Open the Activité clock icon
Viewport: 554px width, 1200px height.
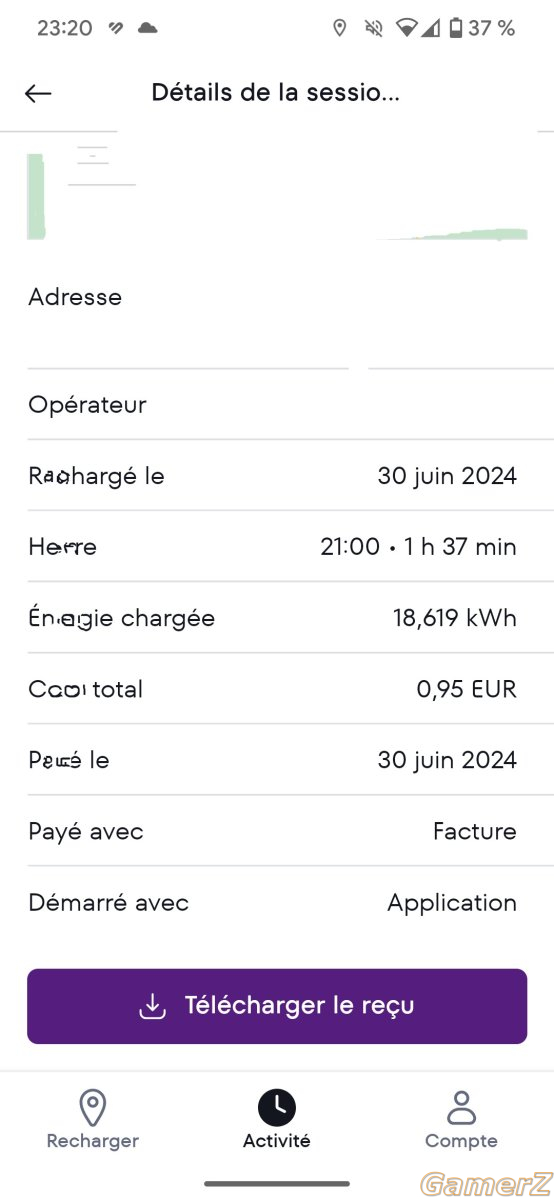coord(277,1107)
